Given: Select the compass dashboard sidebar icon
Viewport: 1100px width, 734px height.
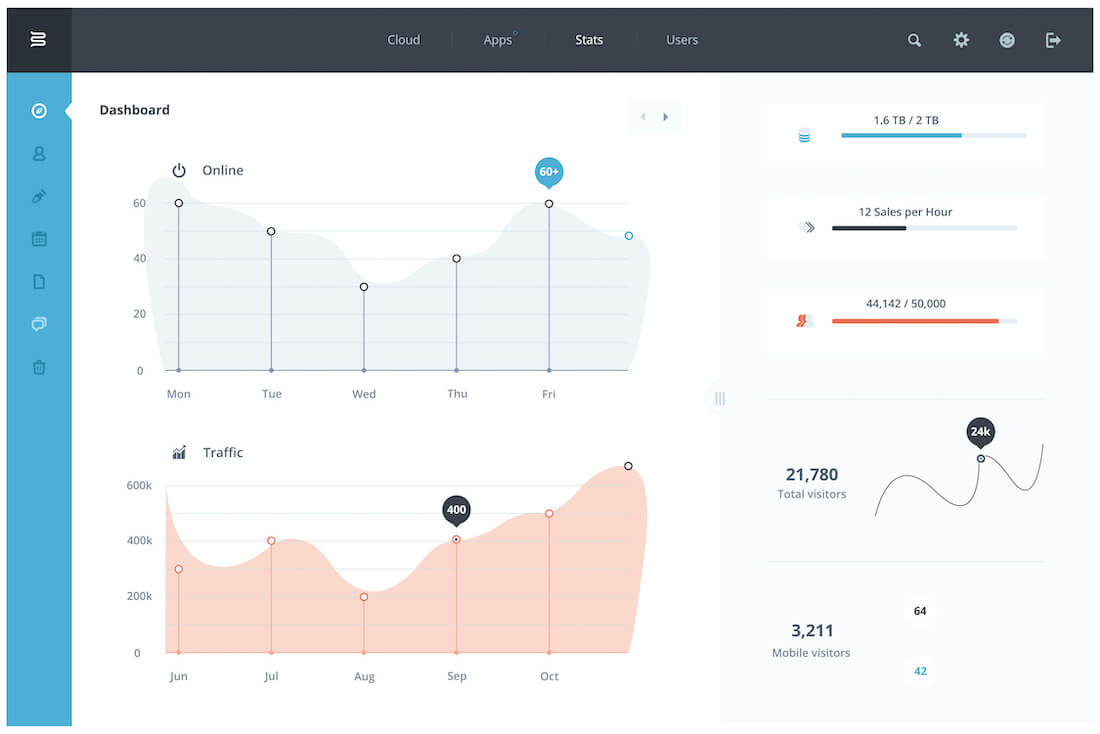Looking at the screenshot, I should coord(39,111).
